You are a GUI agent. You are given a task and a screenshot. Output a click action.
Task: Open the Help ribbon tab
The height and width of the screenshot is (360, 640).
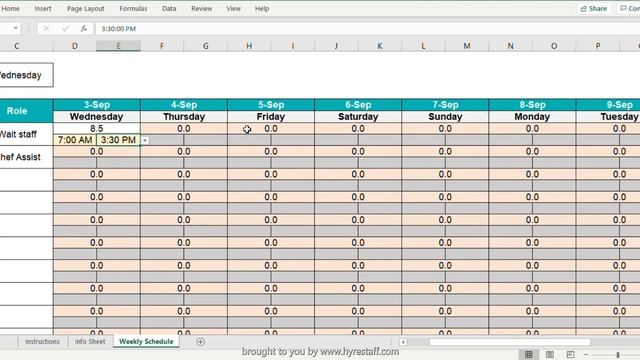coord(262,9)
